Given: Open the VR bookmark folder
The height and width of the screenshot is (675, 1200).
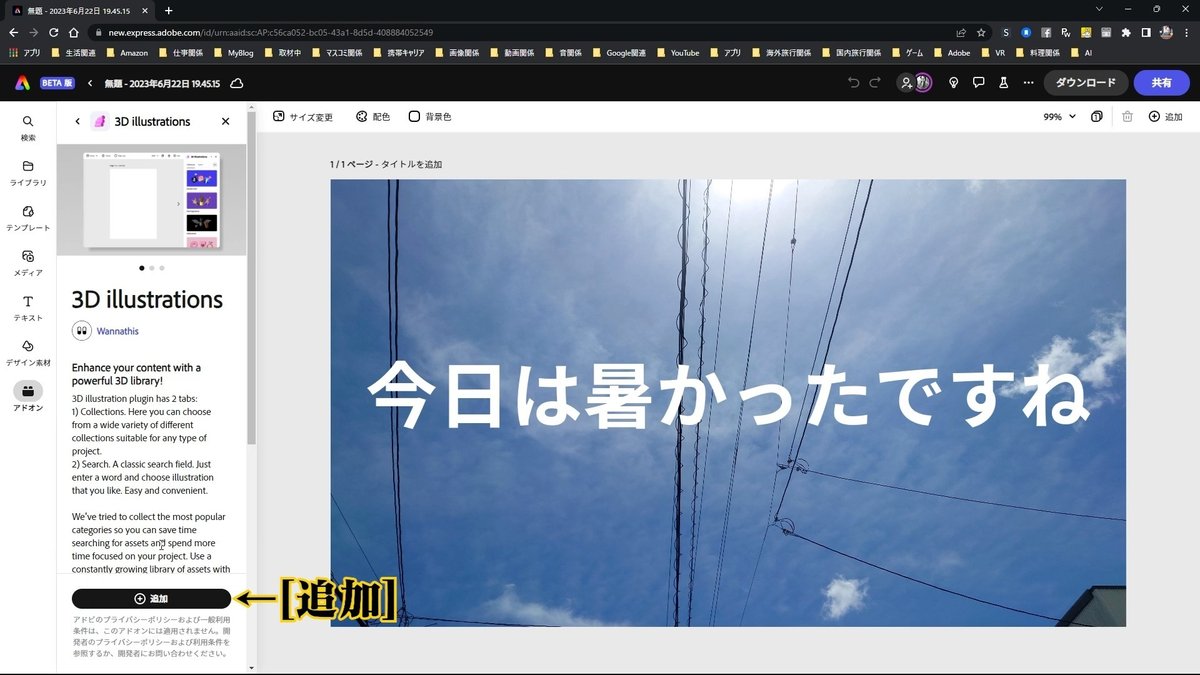Looking at the screenshot, I should click(x=992, y=52).
